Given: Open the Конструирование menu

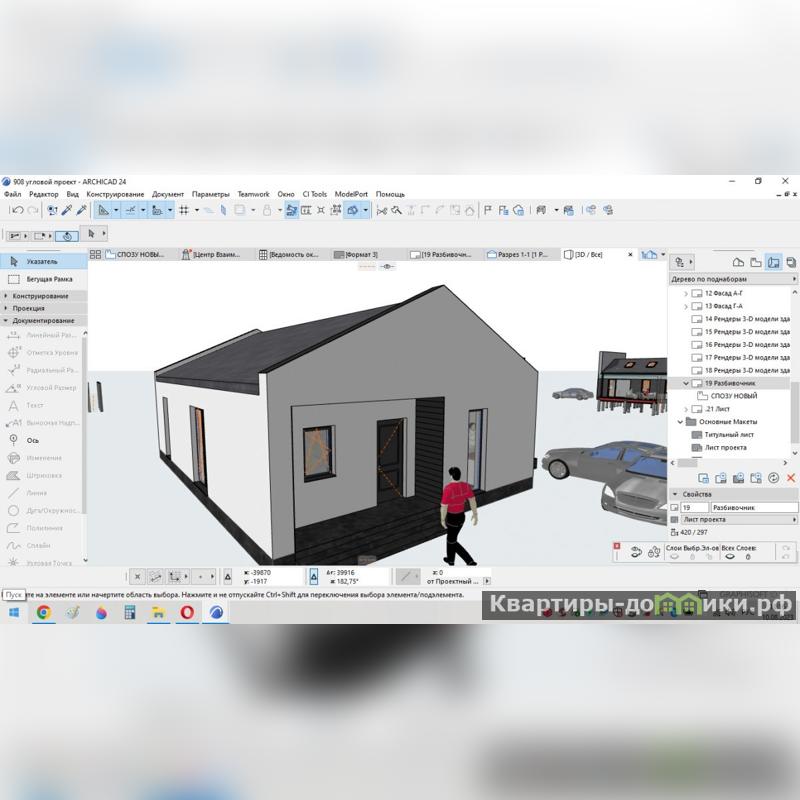Looking at the screenshot, I should [115, 194].
